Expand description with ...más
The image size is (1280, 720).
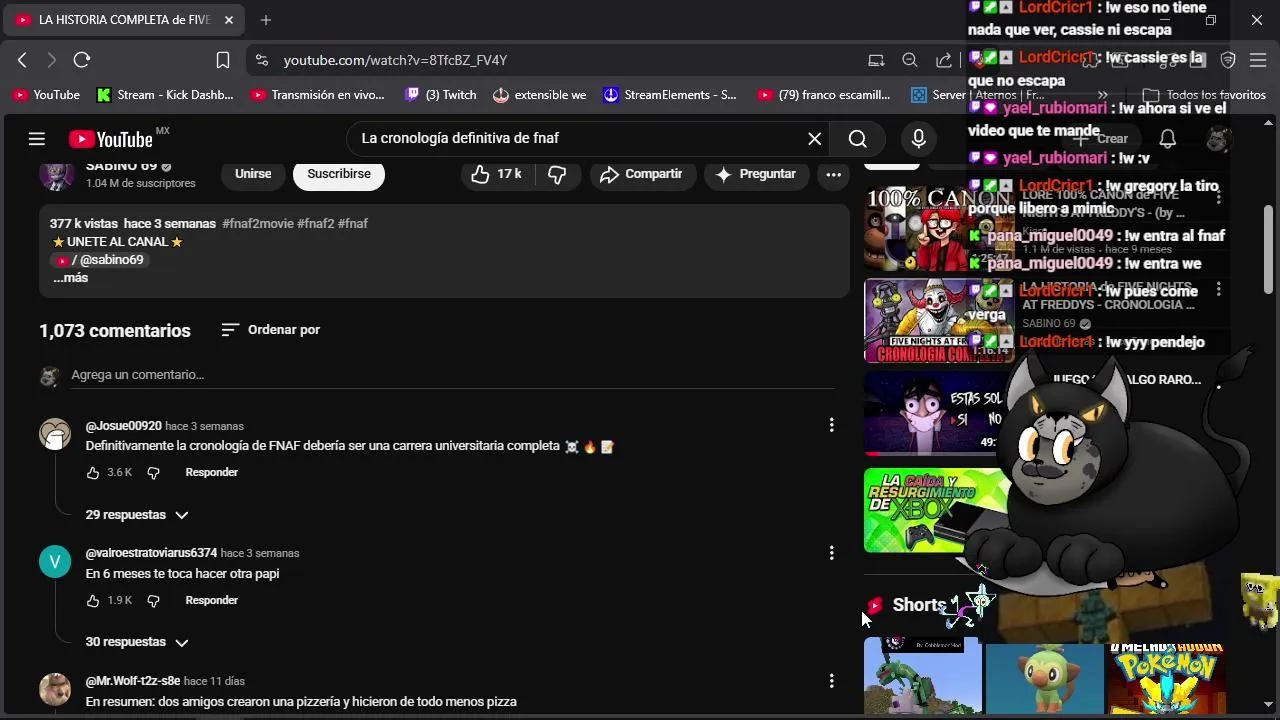70,278
